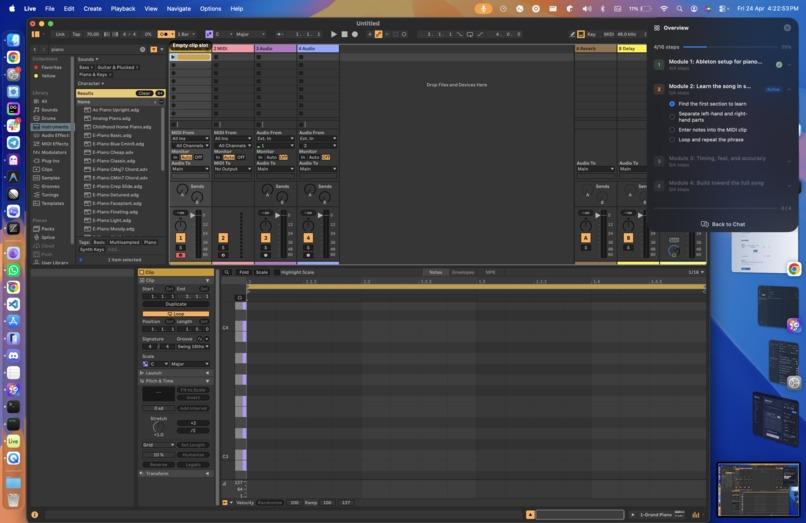The height and width of the screenshot is (523, 806).
Task: Start playback with the transport Play button
Action: coord(334,34)
